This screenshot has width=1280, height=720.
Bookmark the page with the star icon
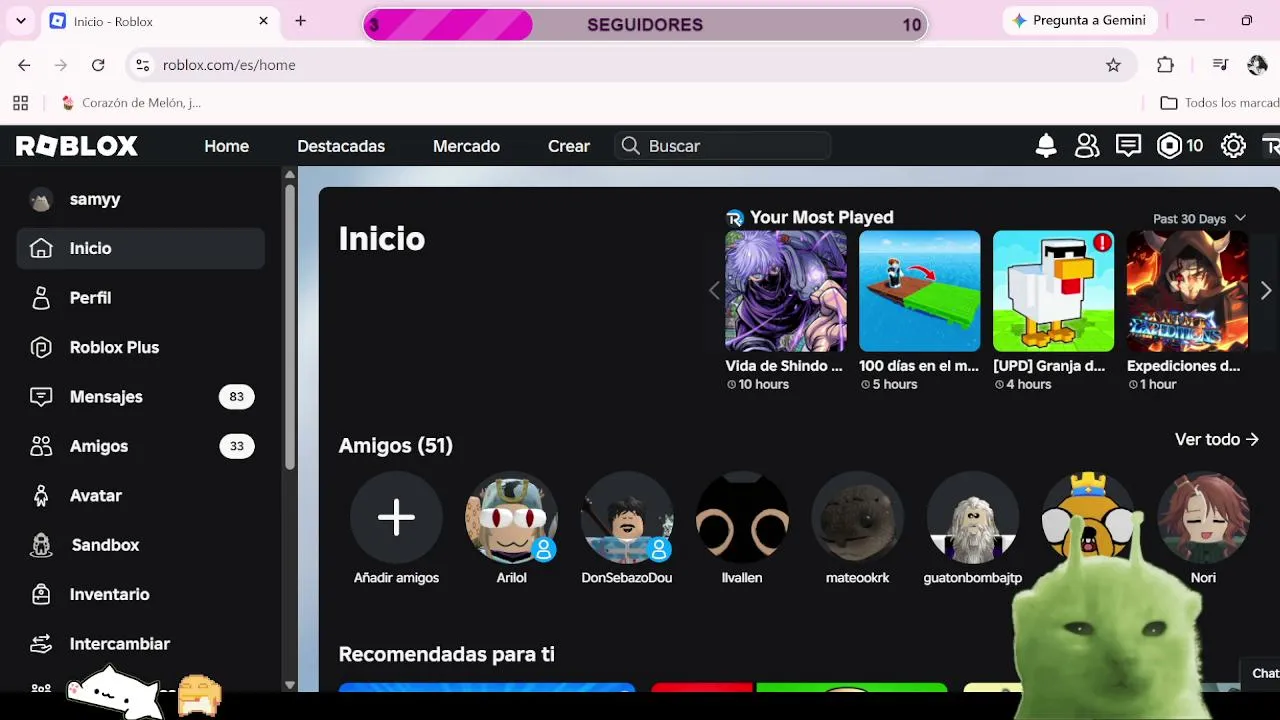point(1113,65)
